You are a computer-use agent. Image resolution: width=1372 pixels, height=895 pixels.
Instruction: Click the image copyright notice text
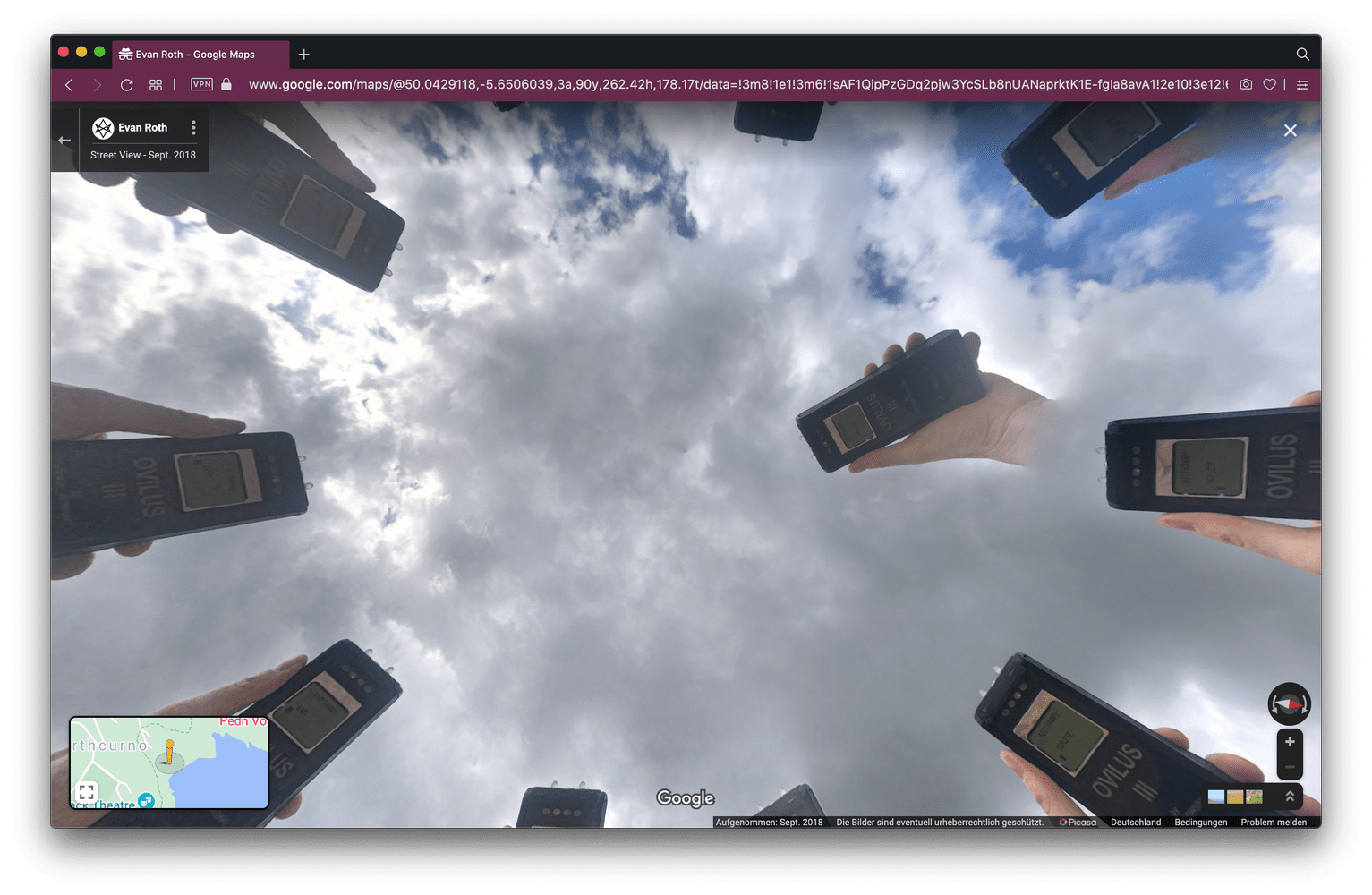940,822
